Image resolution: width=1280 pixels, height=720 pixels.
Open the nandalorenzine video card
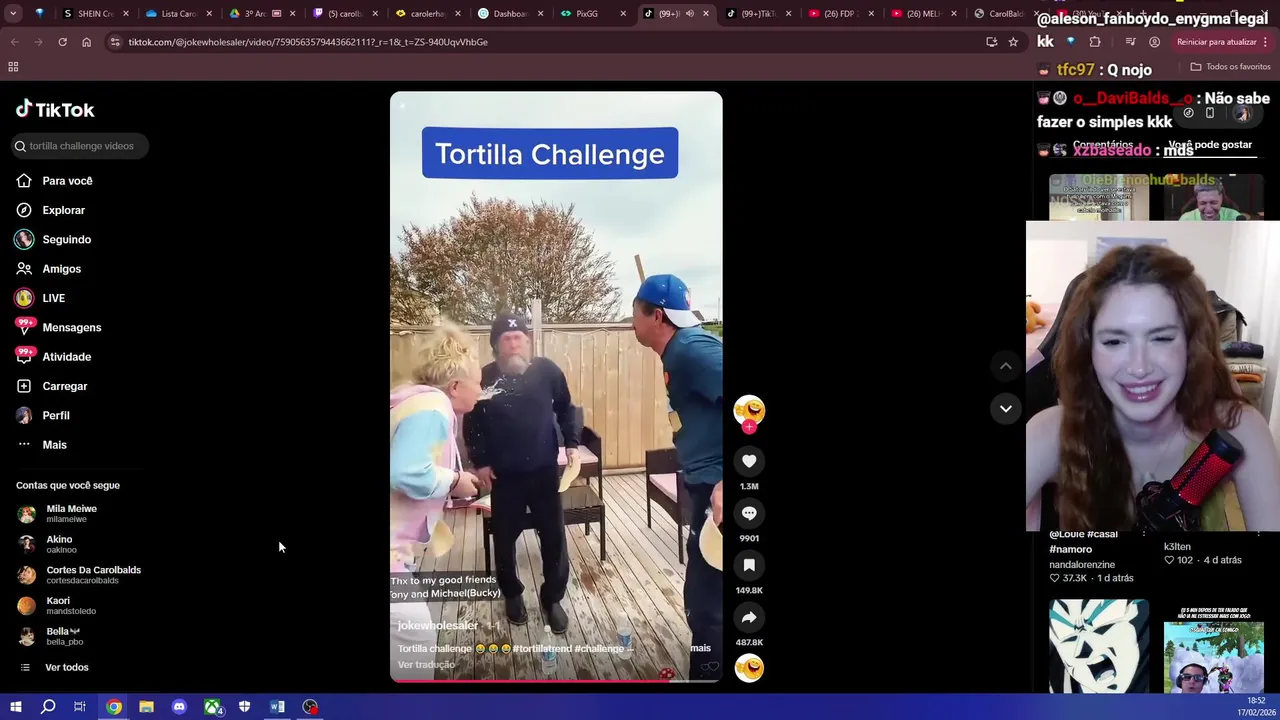pyautogui.click(x=1099, y=556)
